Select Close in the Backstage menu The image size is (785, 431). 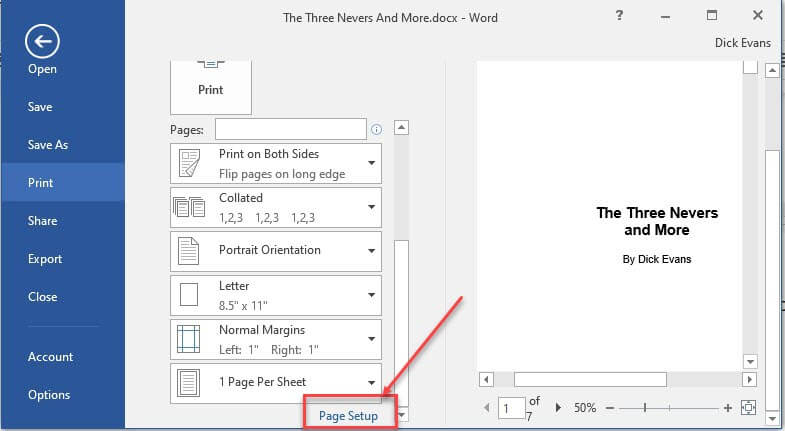tap(43, 297)
